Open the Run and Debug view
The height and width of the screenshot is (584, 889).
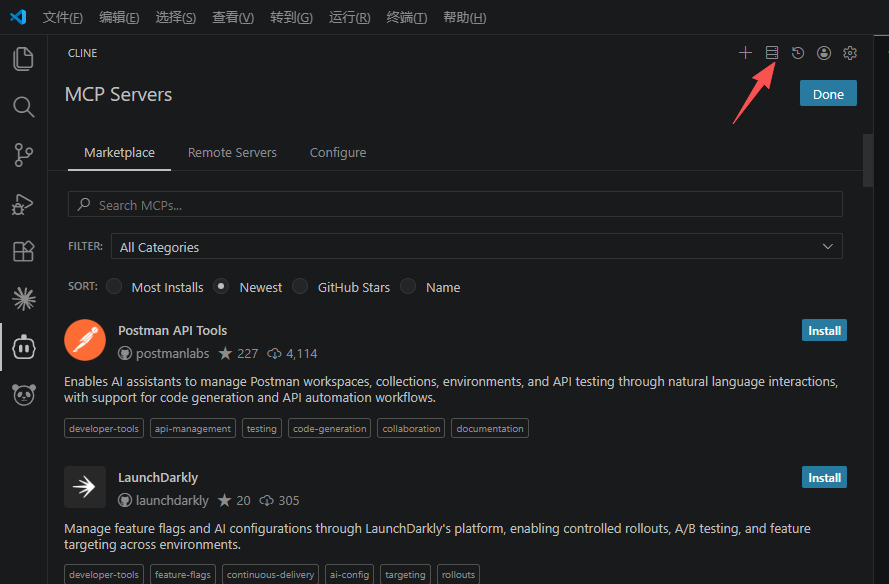click(x=23, y=204)
